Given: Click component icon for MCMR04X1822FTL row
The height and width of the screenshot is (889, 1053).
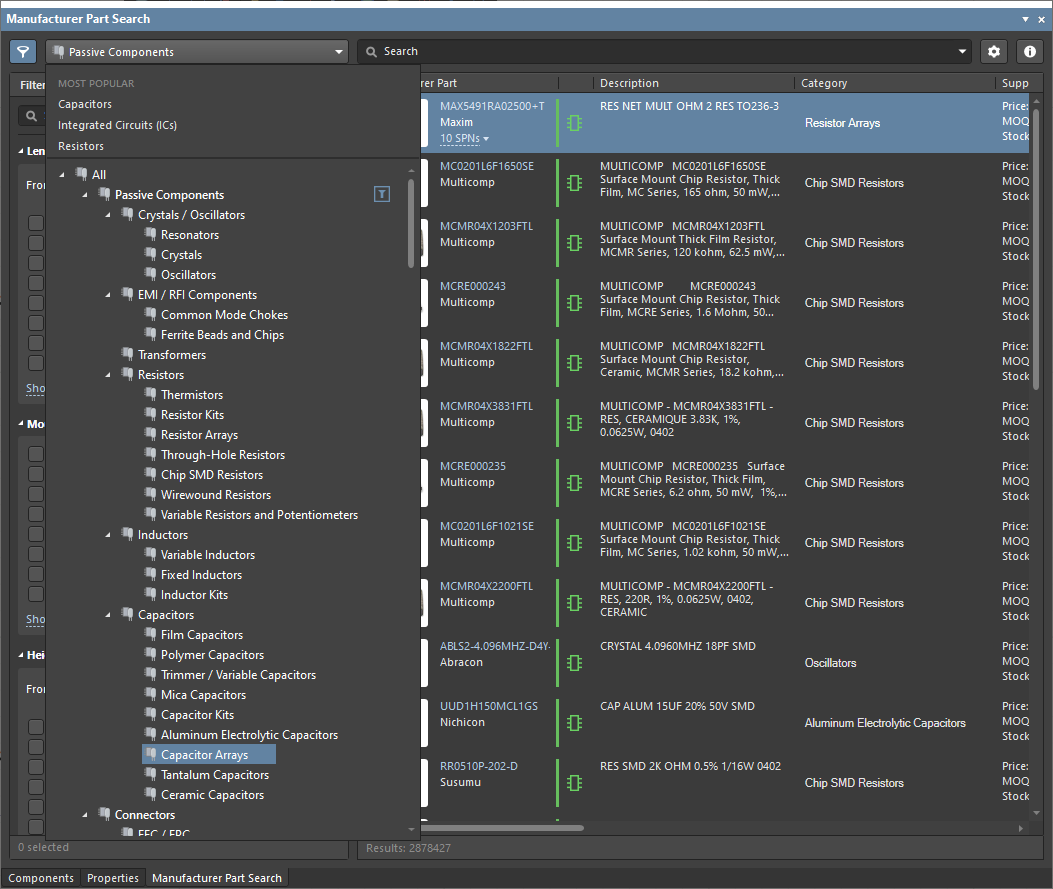Looking at the screenshot, I should pos(574,363).
